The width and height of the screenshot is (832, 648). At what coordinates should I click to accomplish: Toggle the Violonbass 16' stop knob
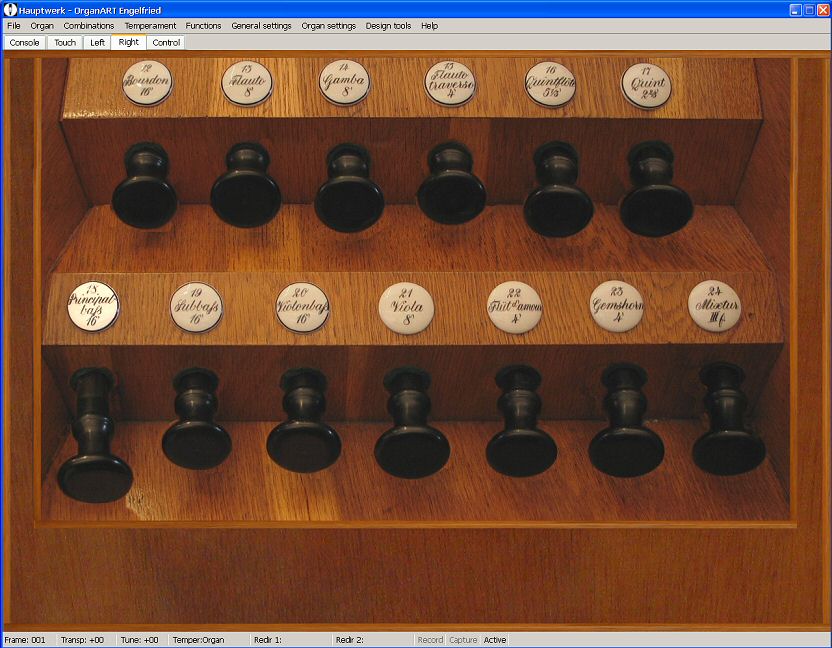303,444
